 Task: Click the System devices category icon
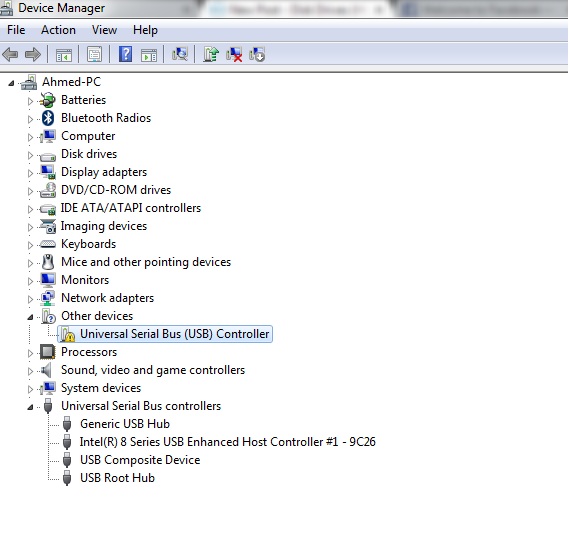click(x=48, y=388)
